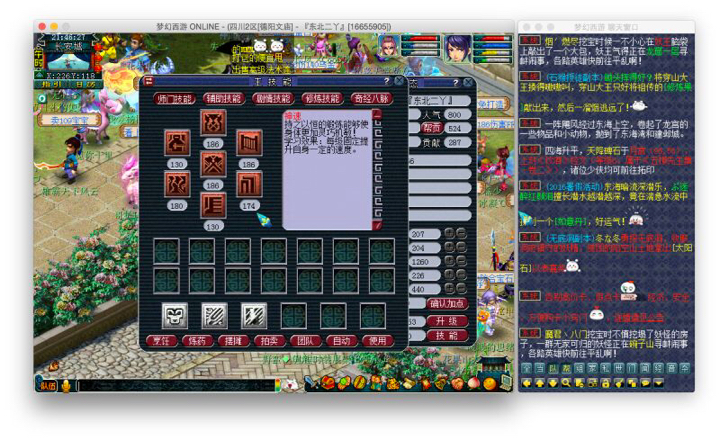This screenshot has height=441, width=720.
Task: Click the 使用 button in skills panel
Action: point(377,340)
